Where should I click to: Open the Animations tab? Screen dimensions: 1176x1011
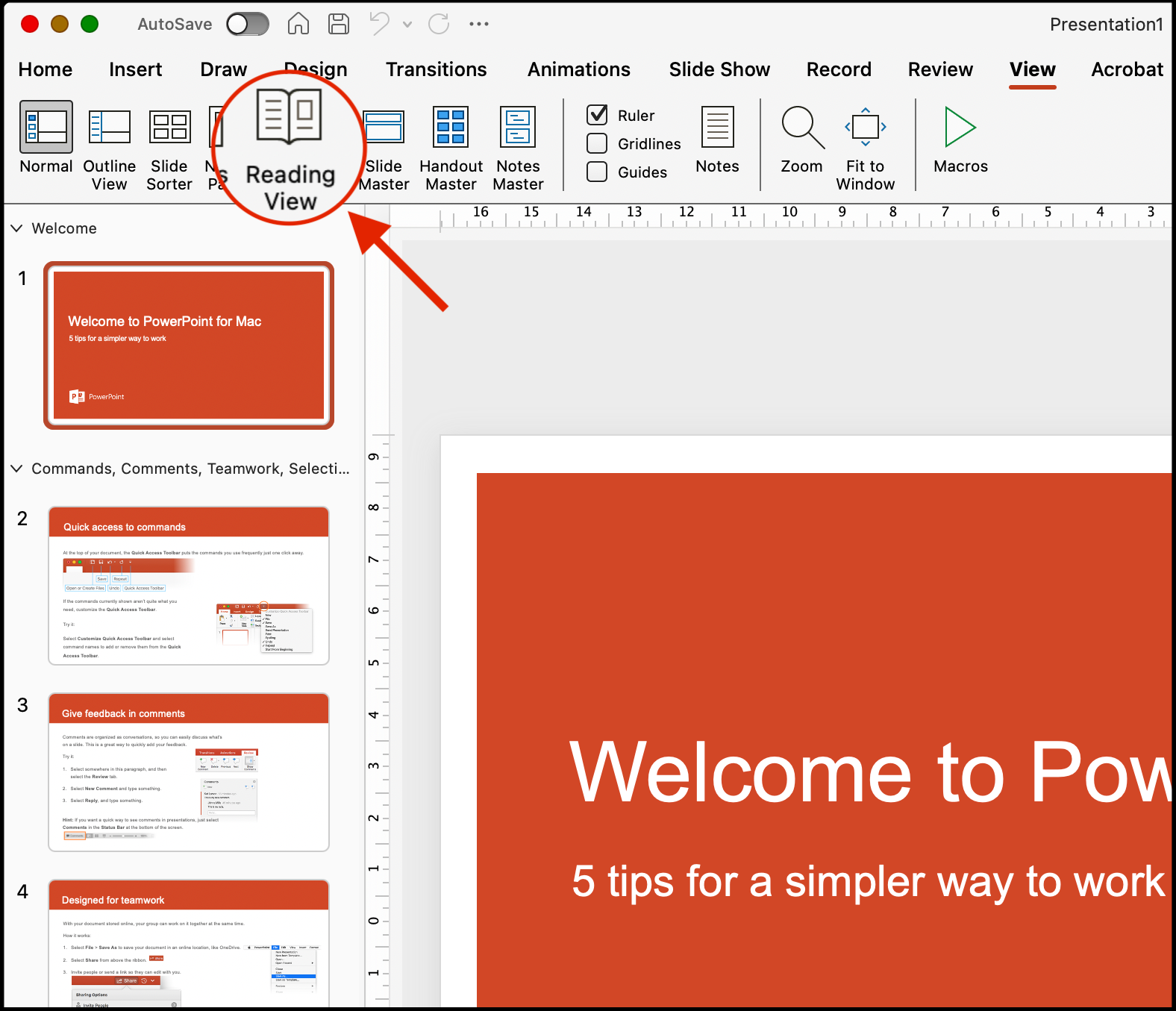point(579,69)
